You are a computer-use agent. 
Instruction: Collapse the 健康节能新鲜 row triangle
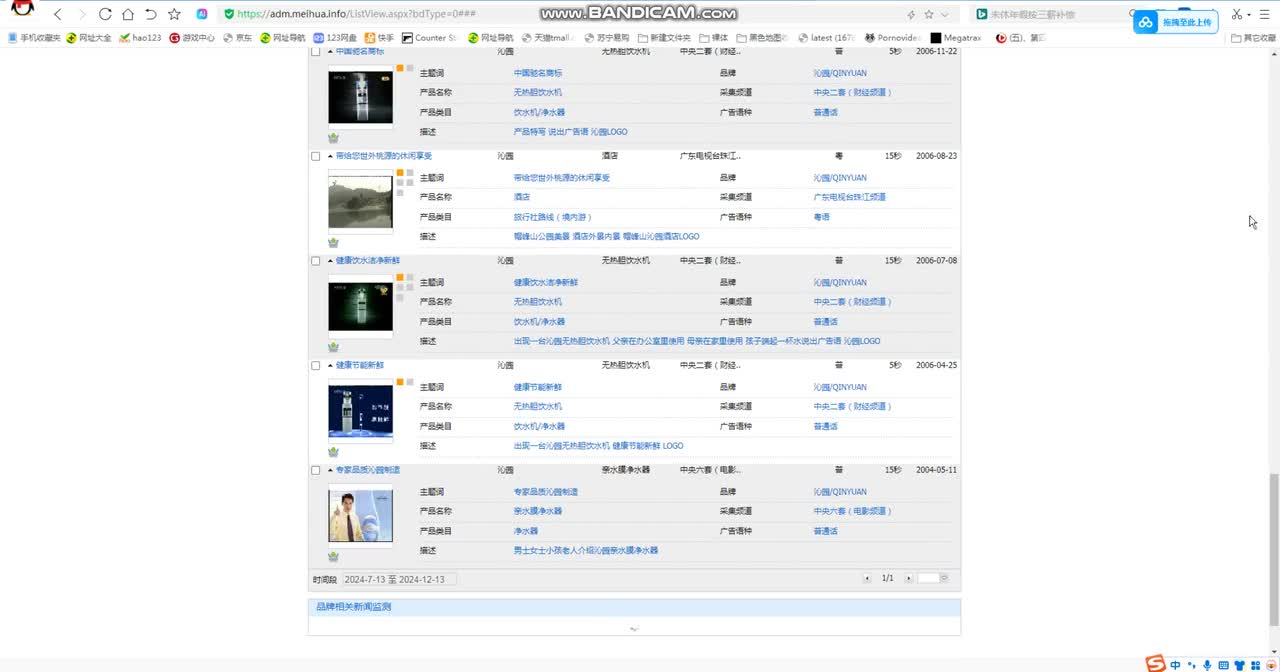[x=330, y=365]
